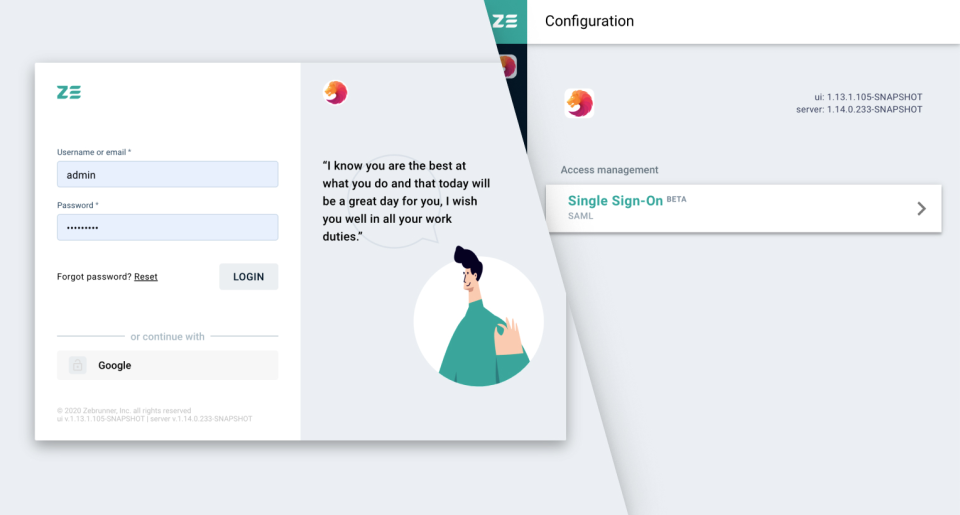Click the server version text on the Configuration page
This screenshot has width=960, height=515.
pyautogui.click(x=859, y=110)
